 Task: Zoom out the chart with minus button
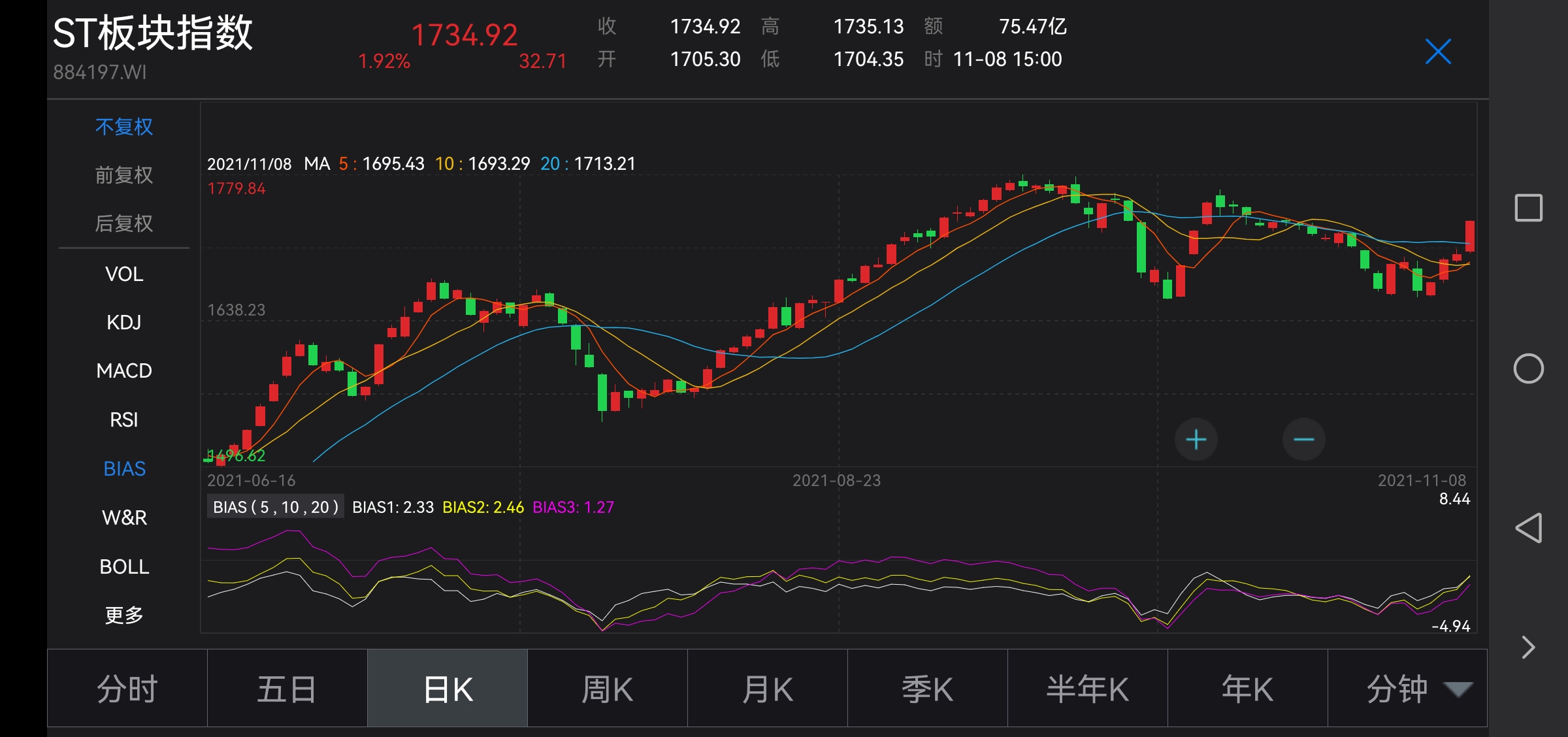[1303, 439]
